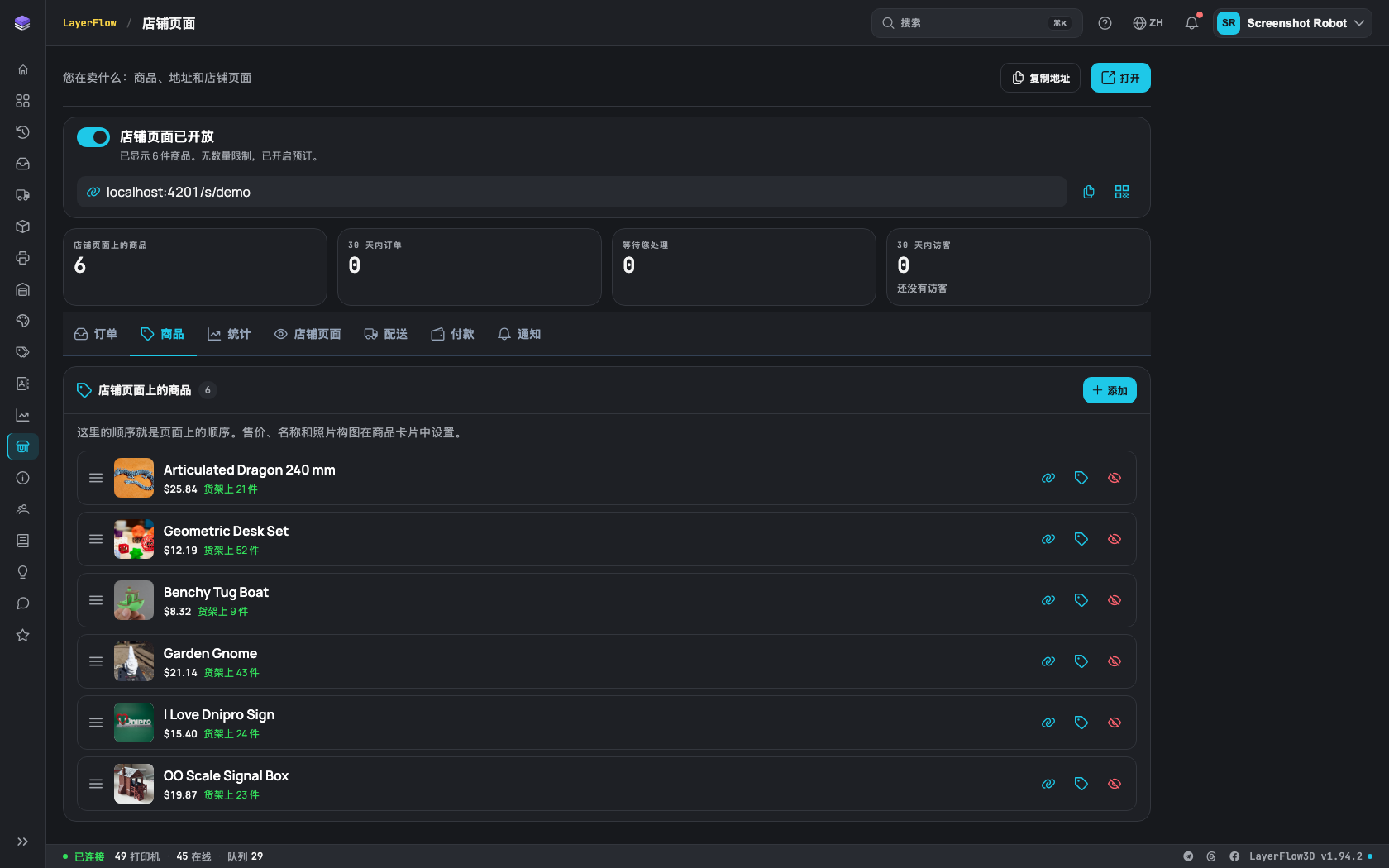Copy the localhost store link icon

coord(1089,192)
